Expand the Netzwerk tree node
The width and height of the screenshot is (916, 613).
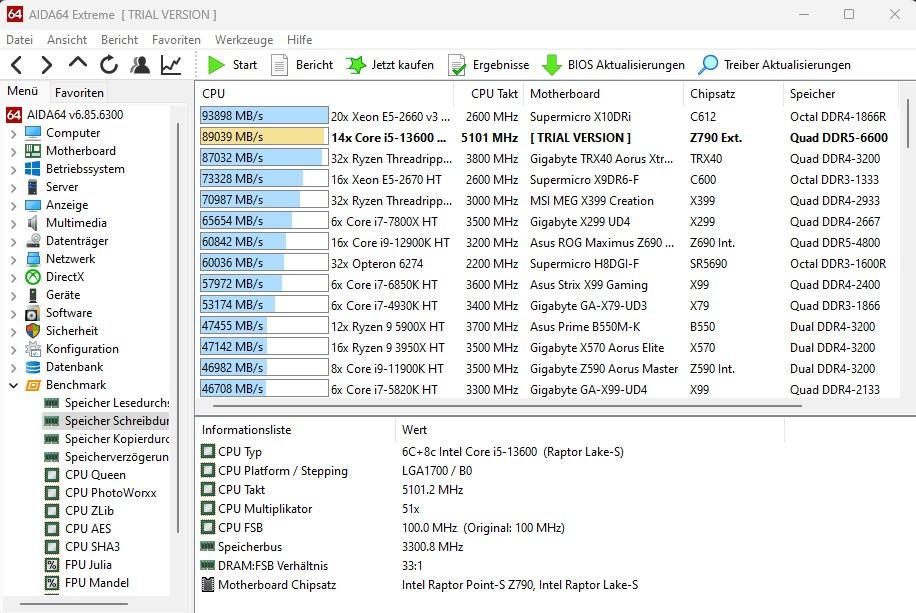(x=13, y=260)
